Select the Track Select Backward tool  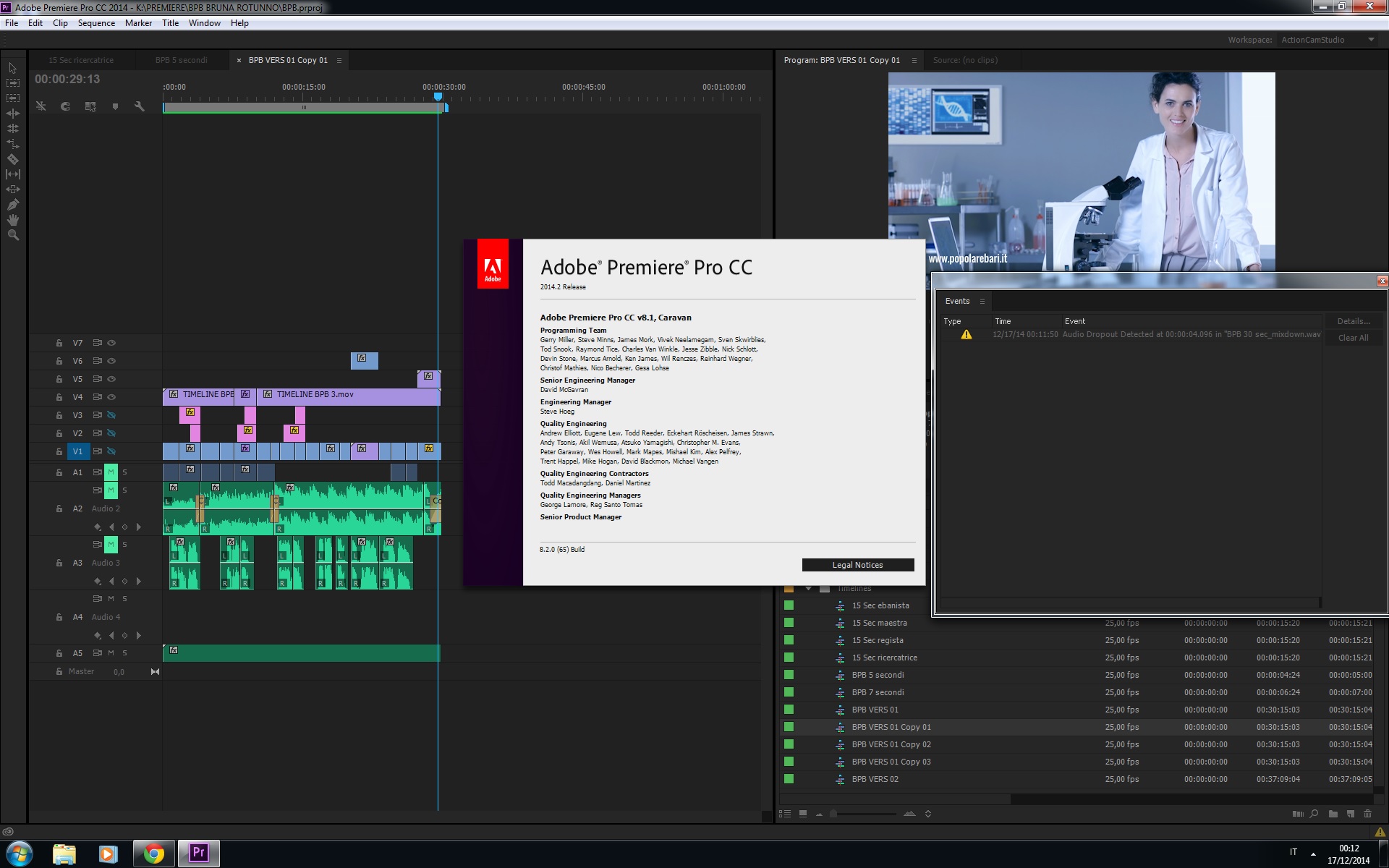pos(12,98)
